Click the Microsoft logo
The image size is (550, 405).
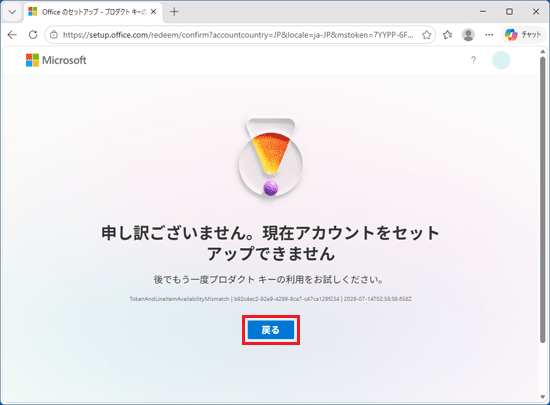[56, 60]
